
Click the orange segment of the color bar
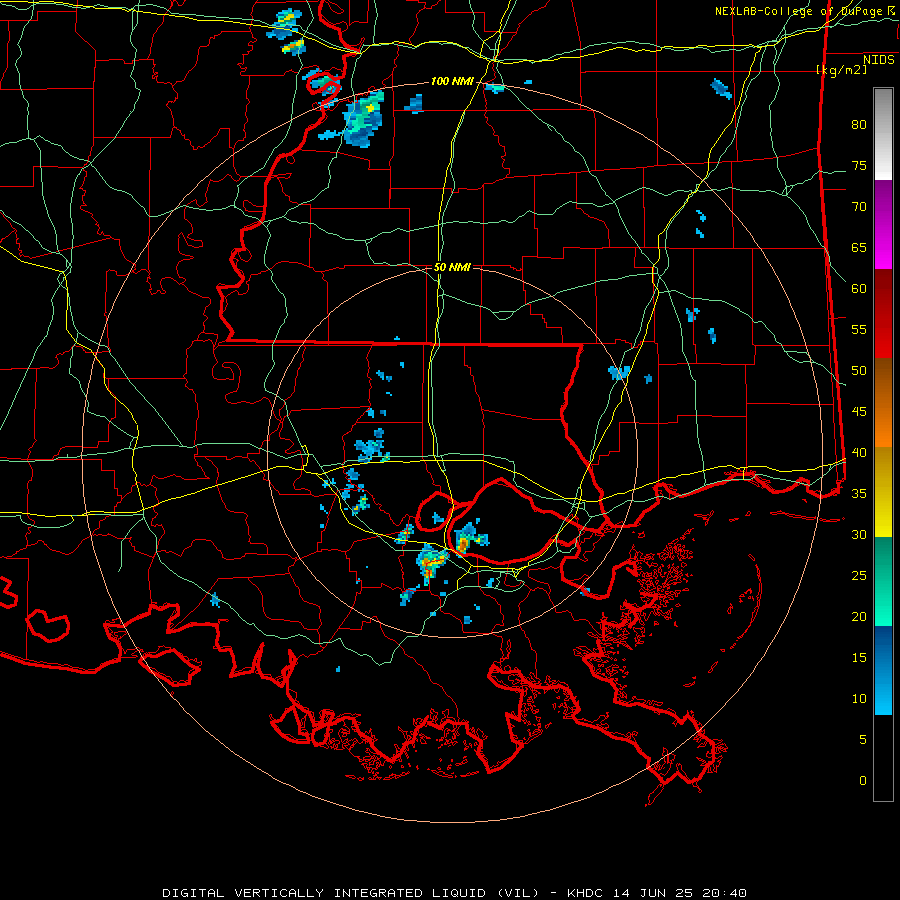click(883, 402)
